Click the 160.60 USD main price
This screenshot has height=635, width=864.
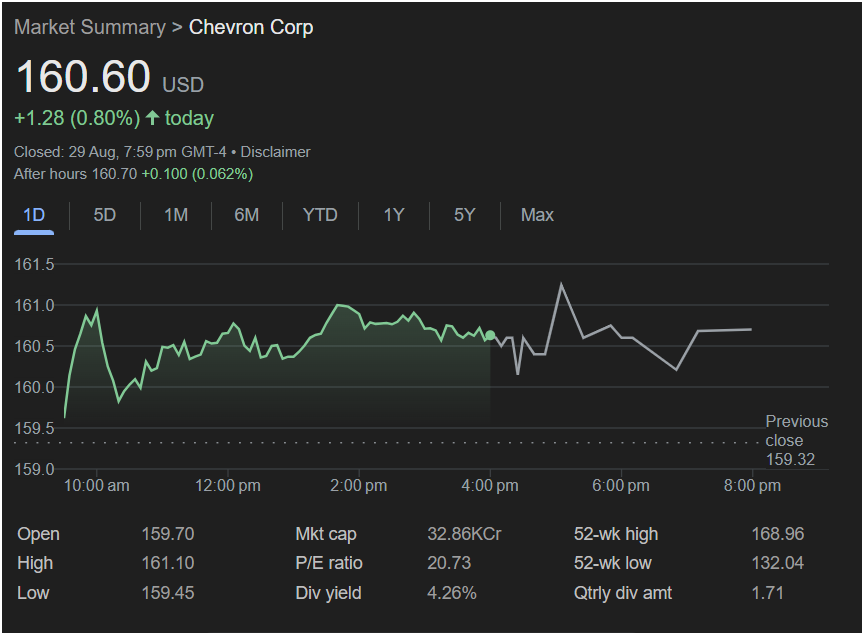pos(83,78)
